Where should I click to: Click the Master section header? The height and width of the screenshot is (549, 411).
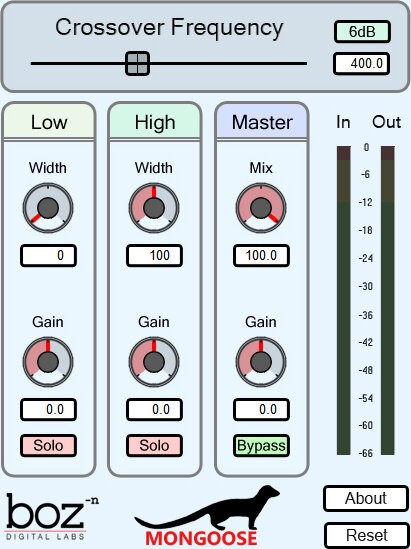(x=262, y=122)
